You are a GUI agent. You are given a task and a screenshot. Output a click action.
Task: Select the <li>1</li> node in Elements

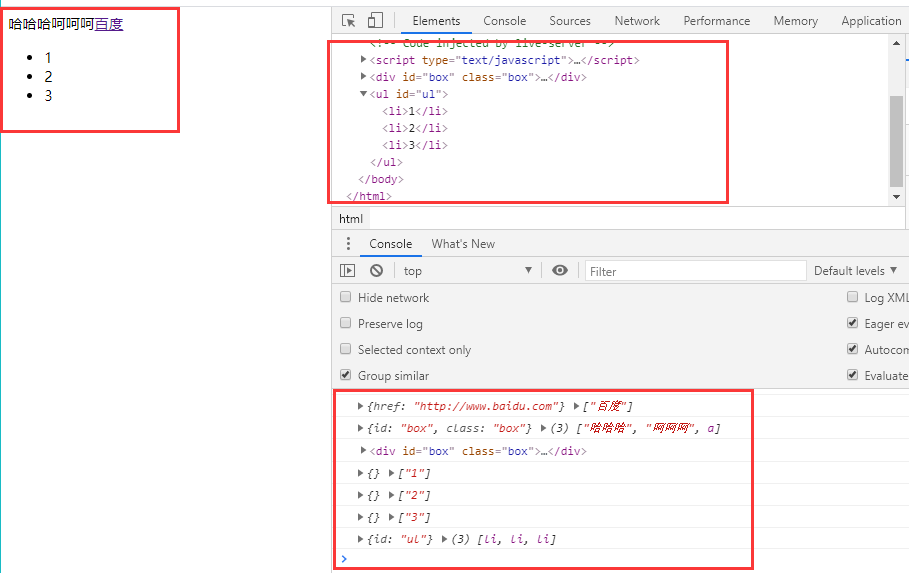(414, 111)
